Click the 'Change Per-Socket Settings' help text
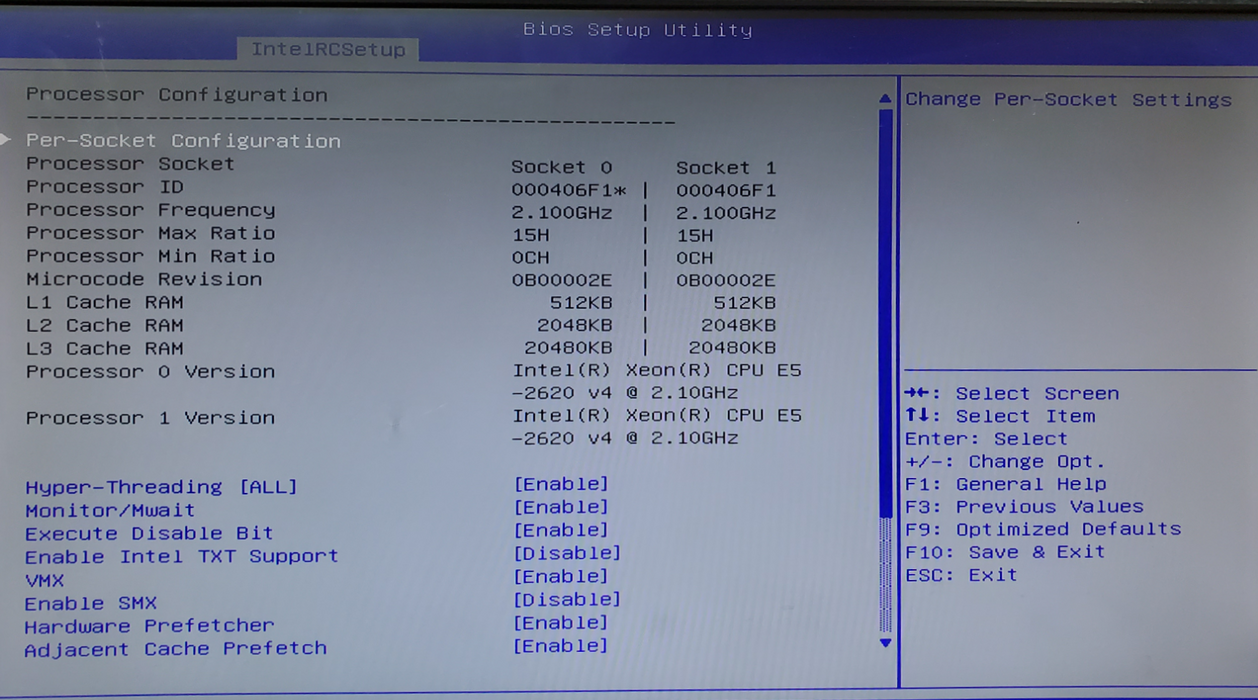The width and height of the screenshot is (1258, 700). [1068, 100]
